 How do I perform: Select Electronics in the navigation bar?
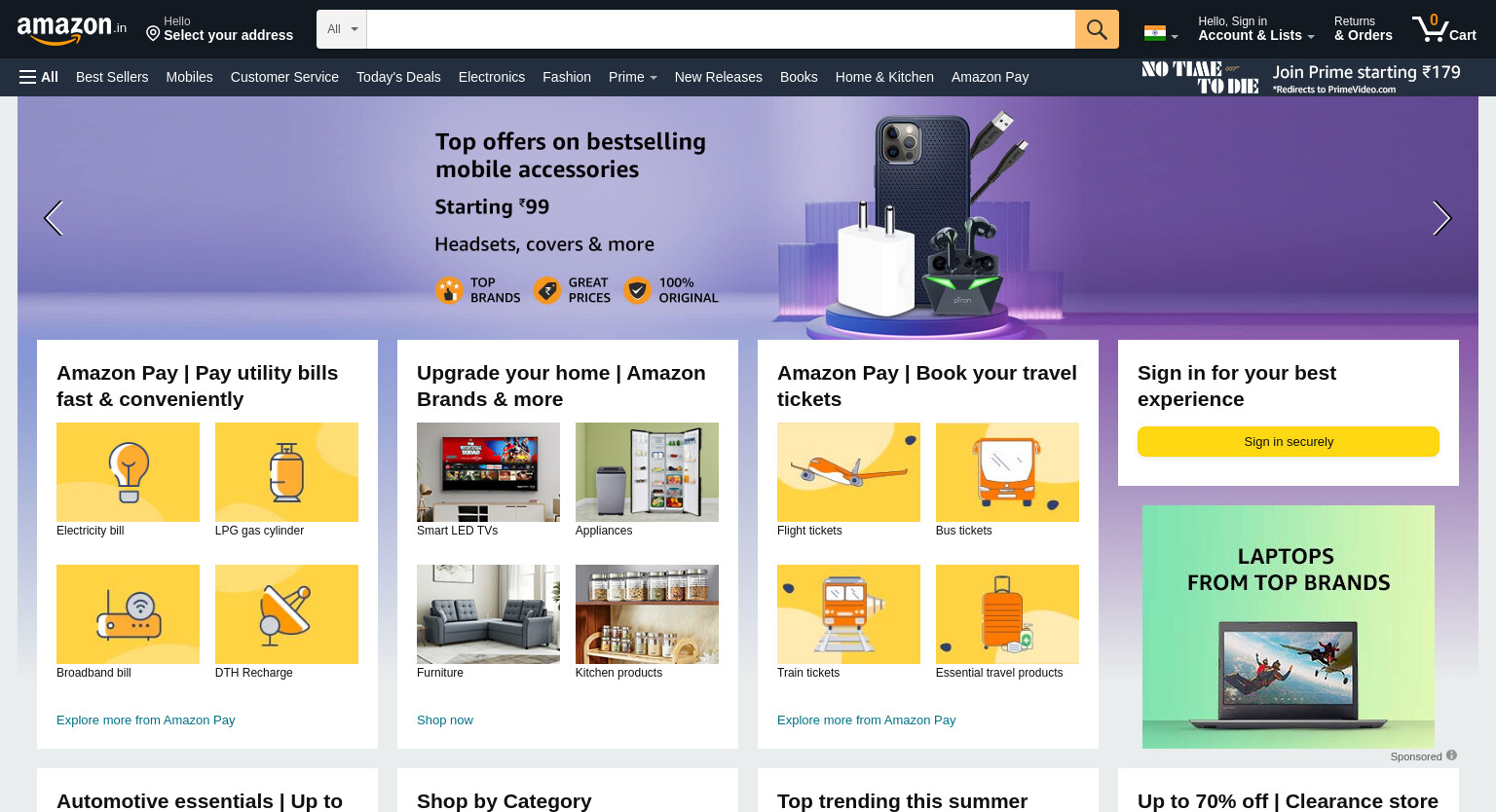[x=492, y=77]
